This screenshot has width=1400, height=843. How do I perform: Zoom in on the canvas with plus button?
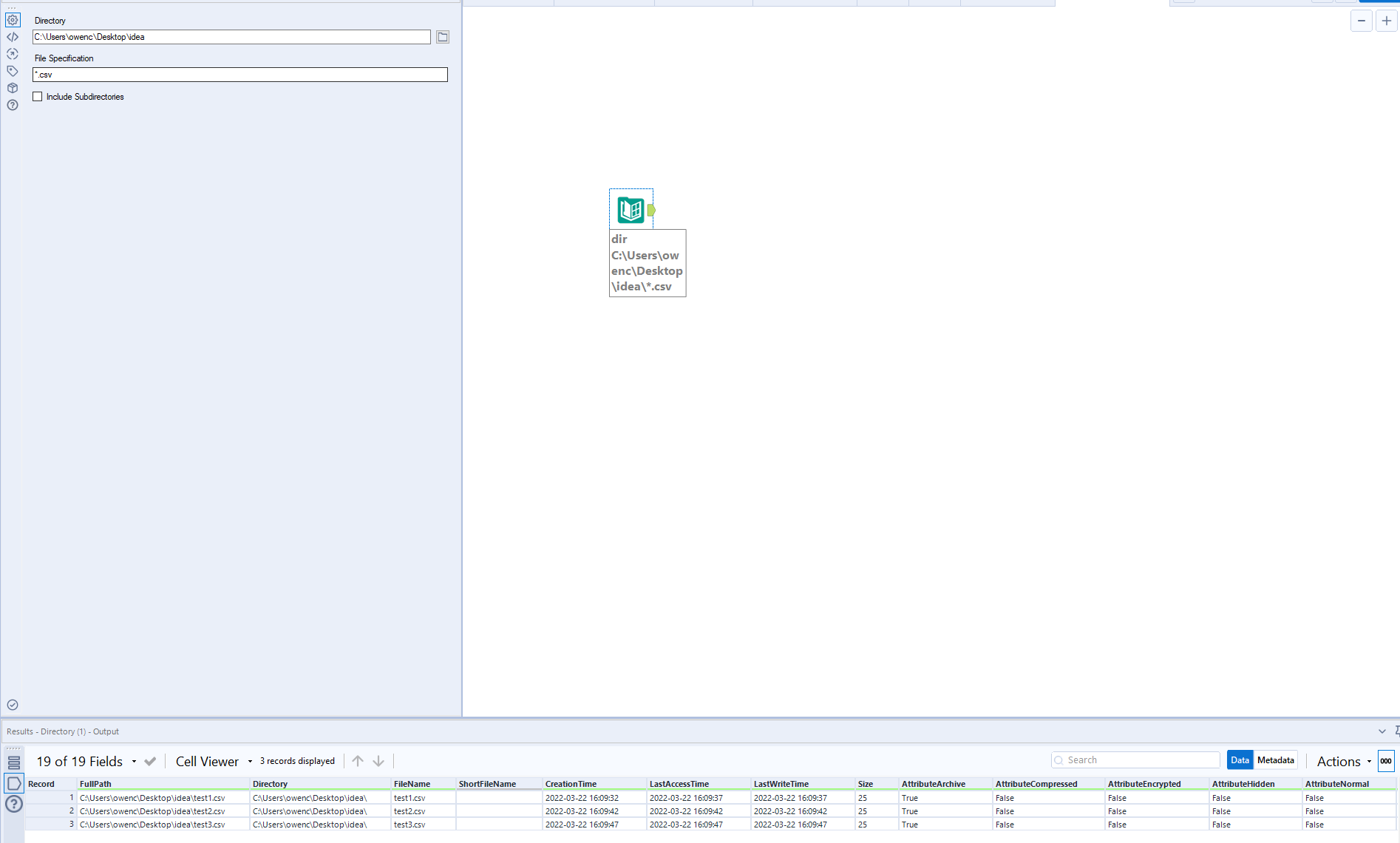[x=1387, y=21]
